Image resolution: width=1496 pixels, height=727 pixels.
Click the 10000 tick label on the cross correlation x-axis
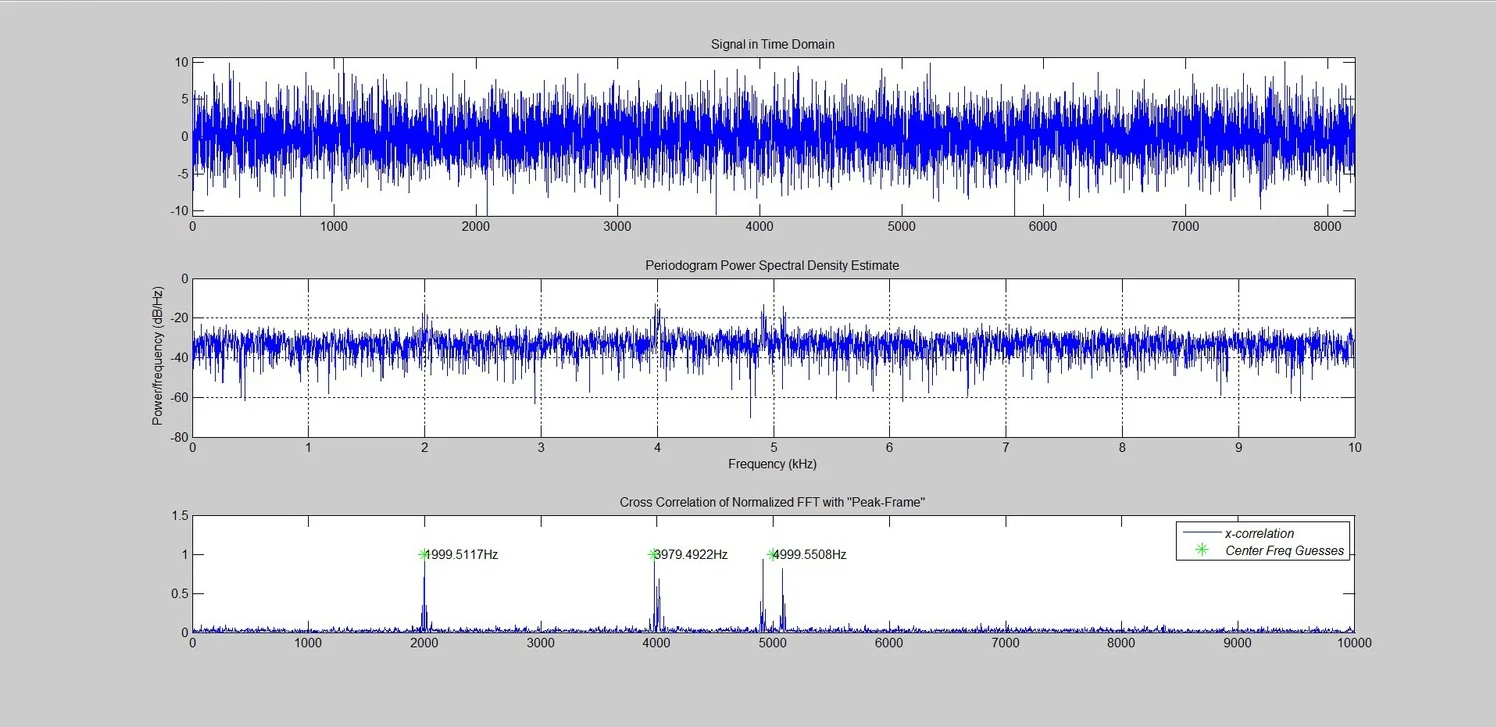pos(1353,644)
